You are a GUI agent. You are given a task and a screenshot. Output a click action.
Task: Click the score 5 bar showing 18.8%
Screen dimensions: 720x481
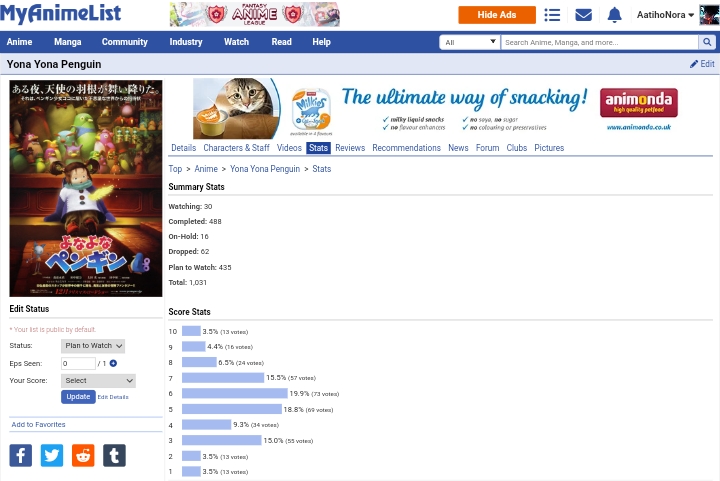[x=232, y=409]
